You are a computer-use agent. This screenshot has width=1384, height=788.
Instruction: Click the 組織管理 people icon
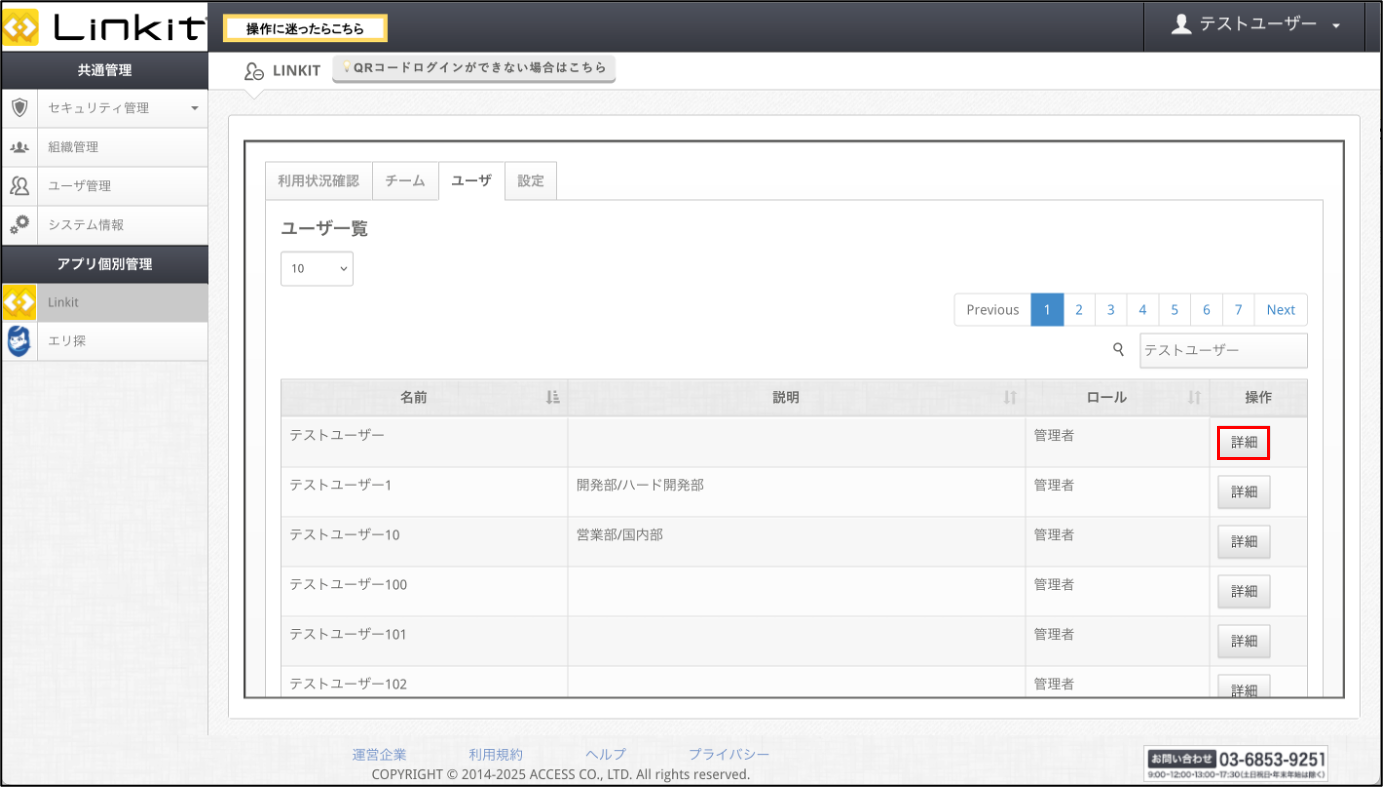(x=19, y=147)
